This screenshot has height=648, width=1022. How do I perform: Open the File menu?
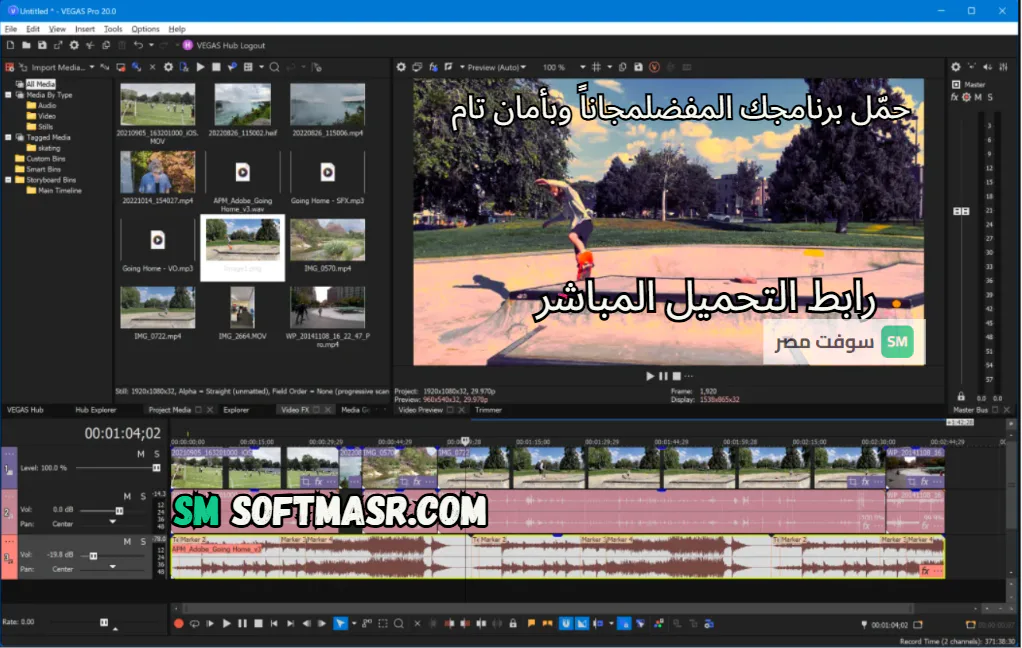[x=10, y=29]
